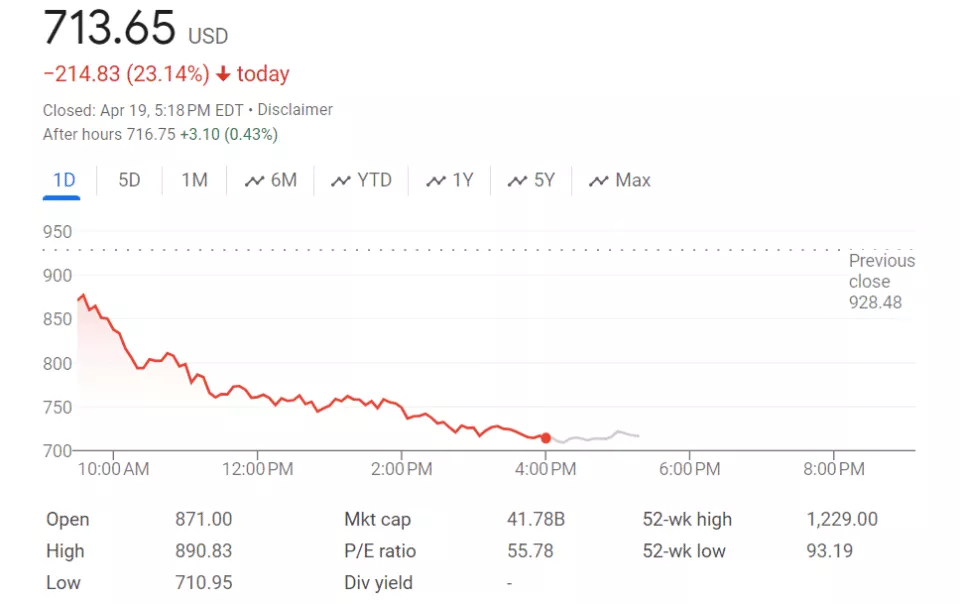The image size is (960, 604).
Task: Switch to the 5D chart tab
Action: (129, 180)
